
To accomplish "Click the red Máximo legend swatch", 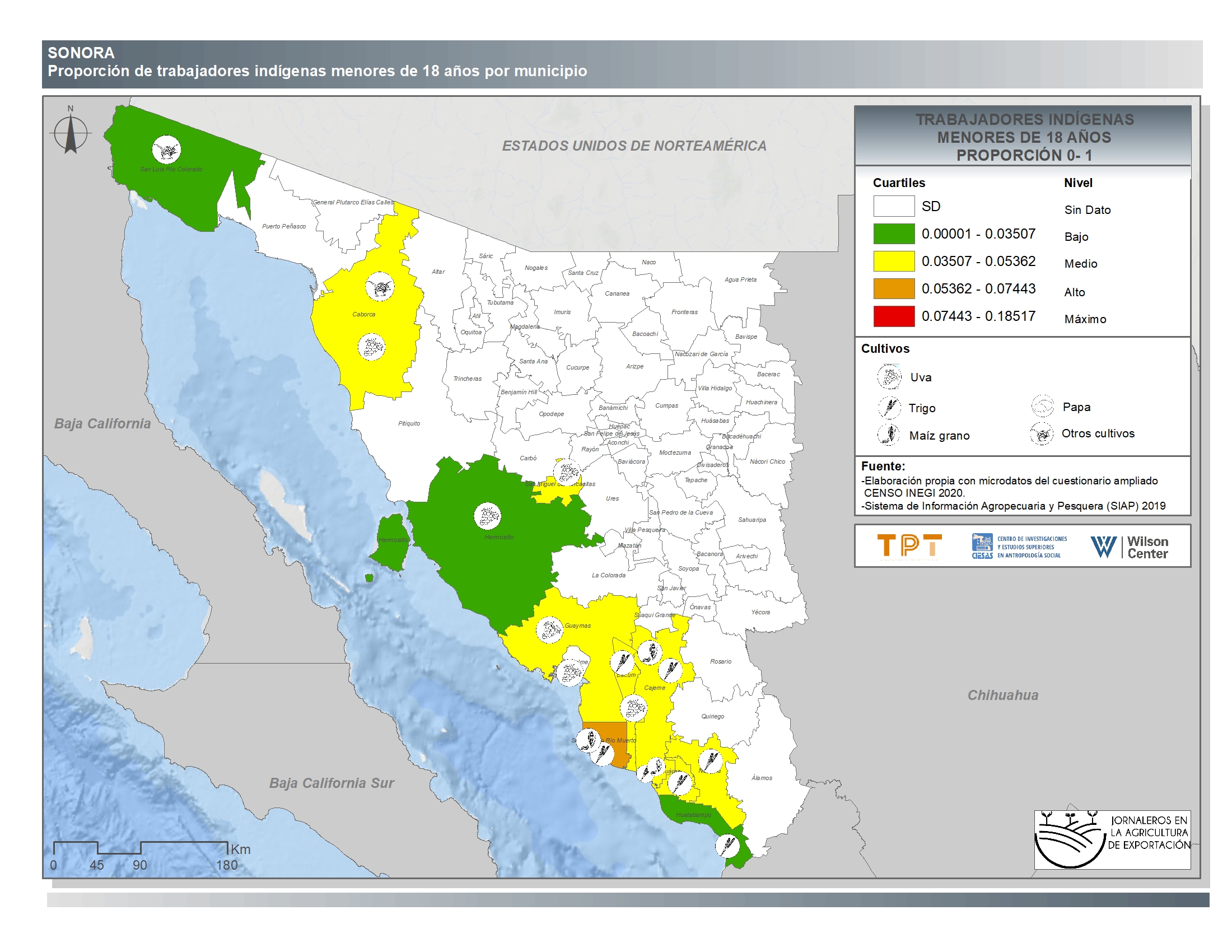I will (894, 316).
